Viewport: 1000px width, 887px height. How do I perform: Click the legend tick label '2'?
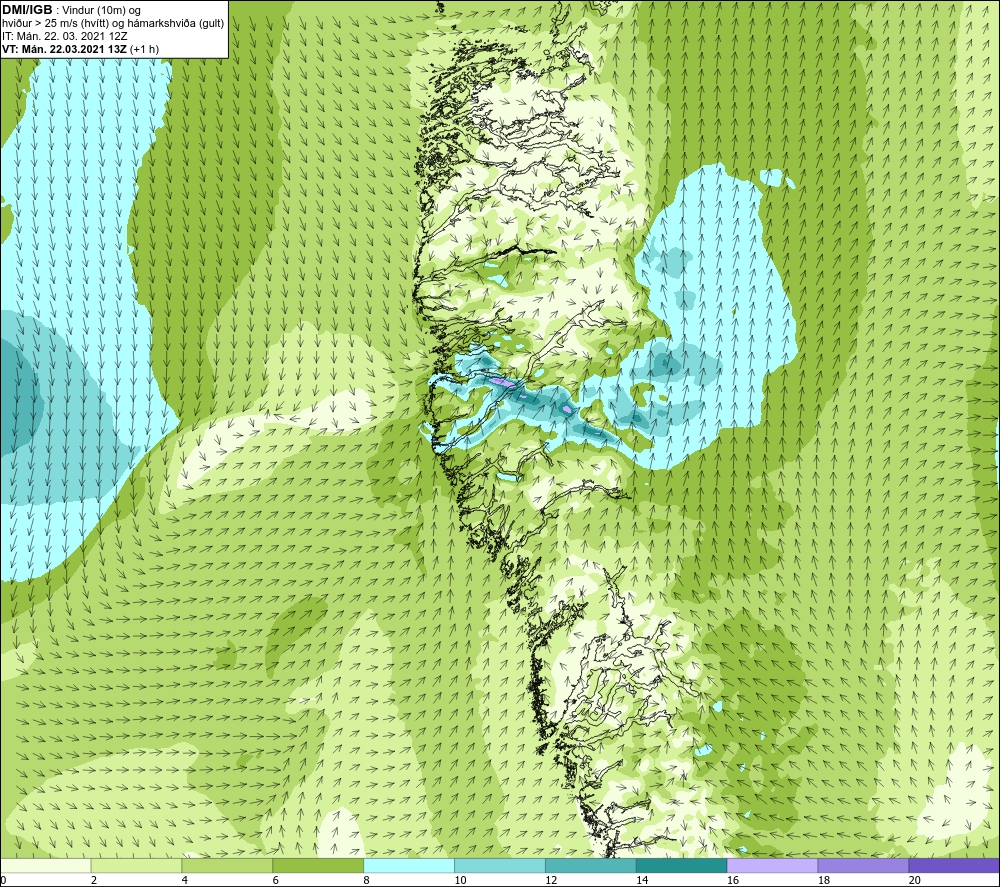pyautogui.click(x=94, y=881)
